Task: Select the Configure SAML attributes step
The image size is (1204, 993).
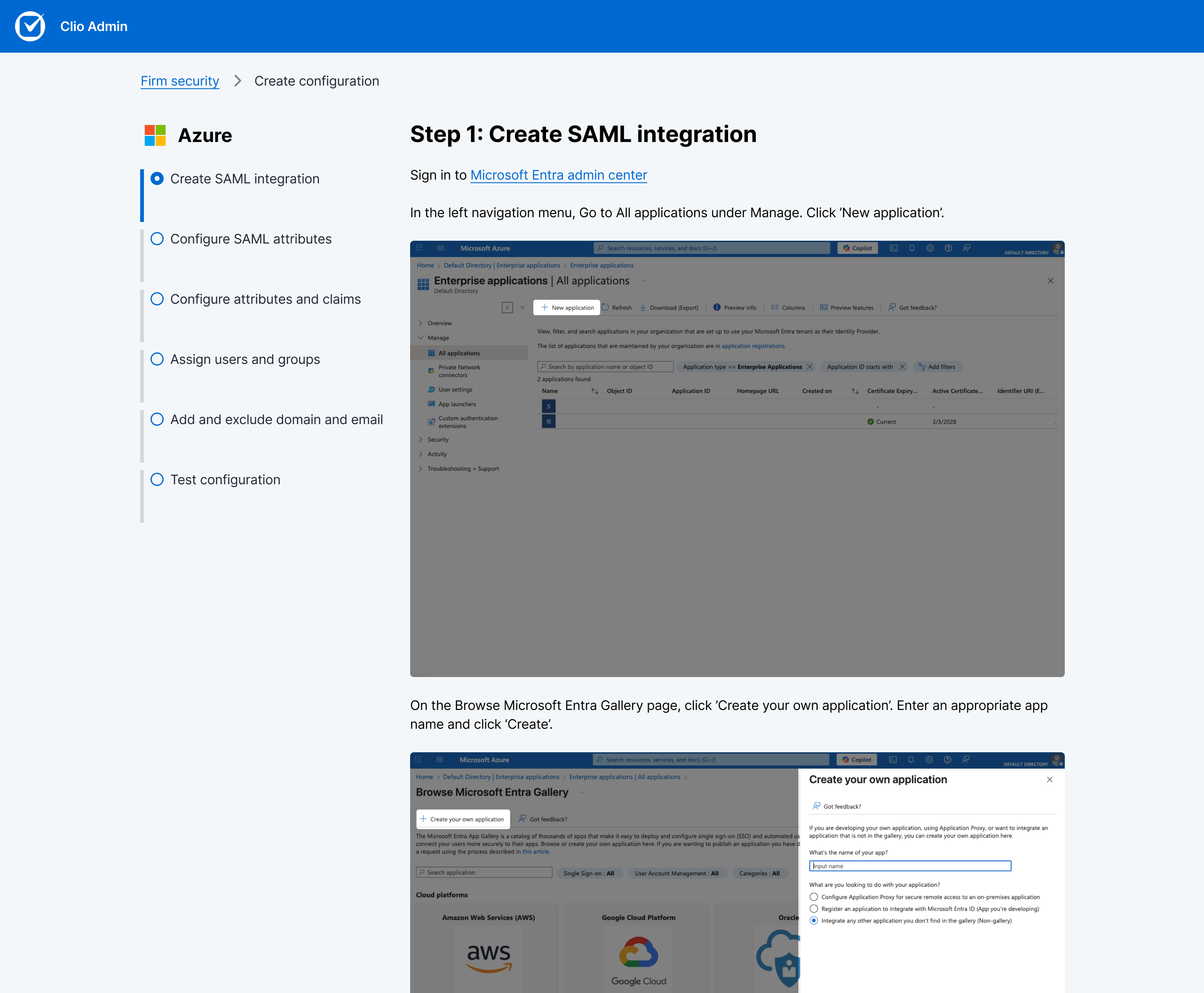Action: click(x=251, y=238)
